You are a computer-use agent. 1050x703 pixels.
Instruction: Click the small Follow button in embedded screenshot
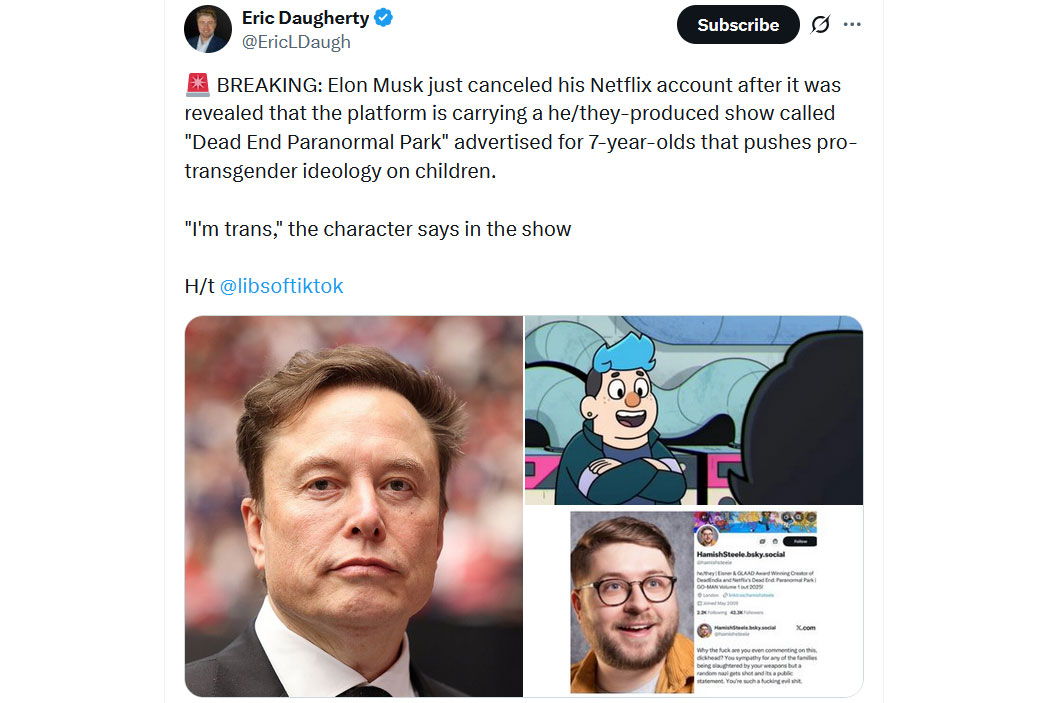tap(800, 541)
